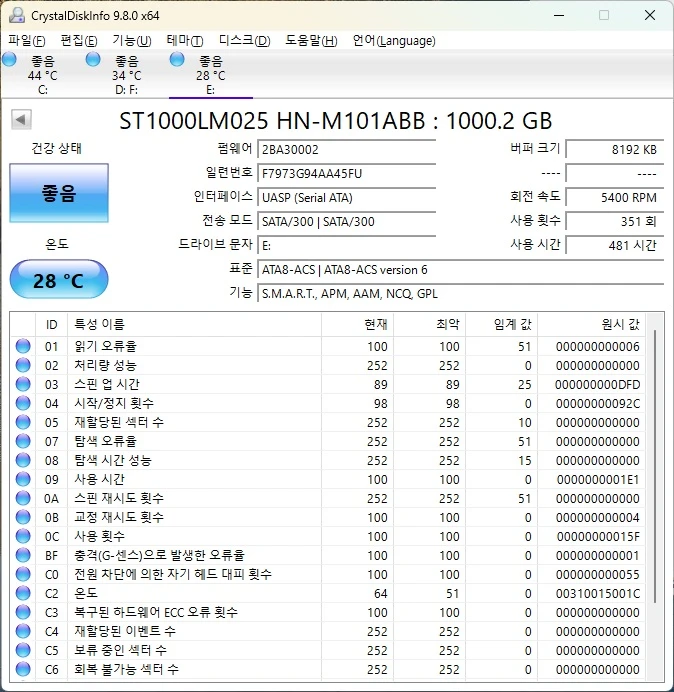The height and width of the screenshot is (692, 674).
Task: Click the 현재 column header
Action: [x=358, y=325]
